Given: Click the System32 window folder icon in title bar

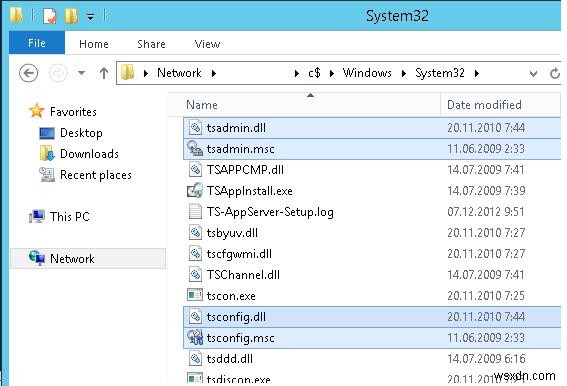Looking at the screenshot, I should pos(16,16).
